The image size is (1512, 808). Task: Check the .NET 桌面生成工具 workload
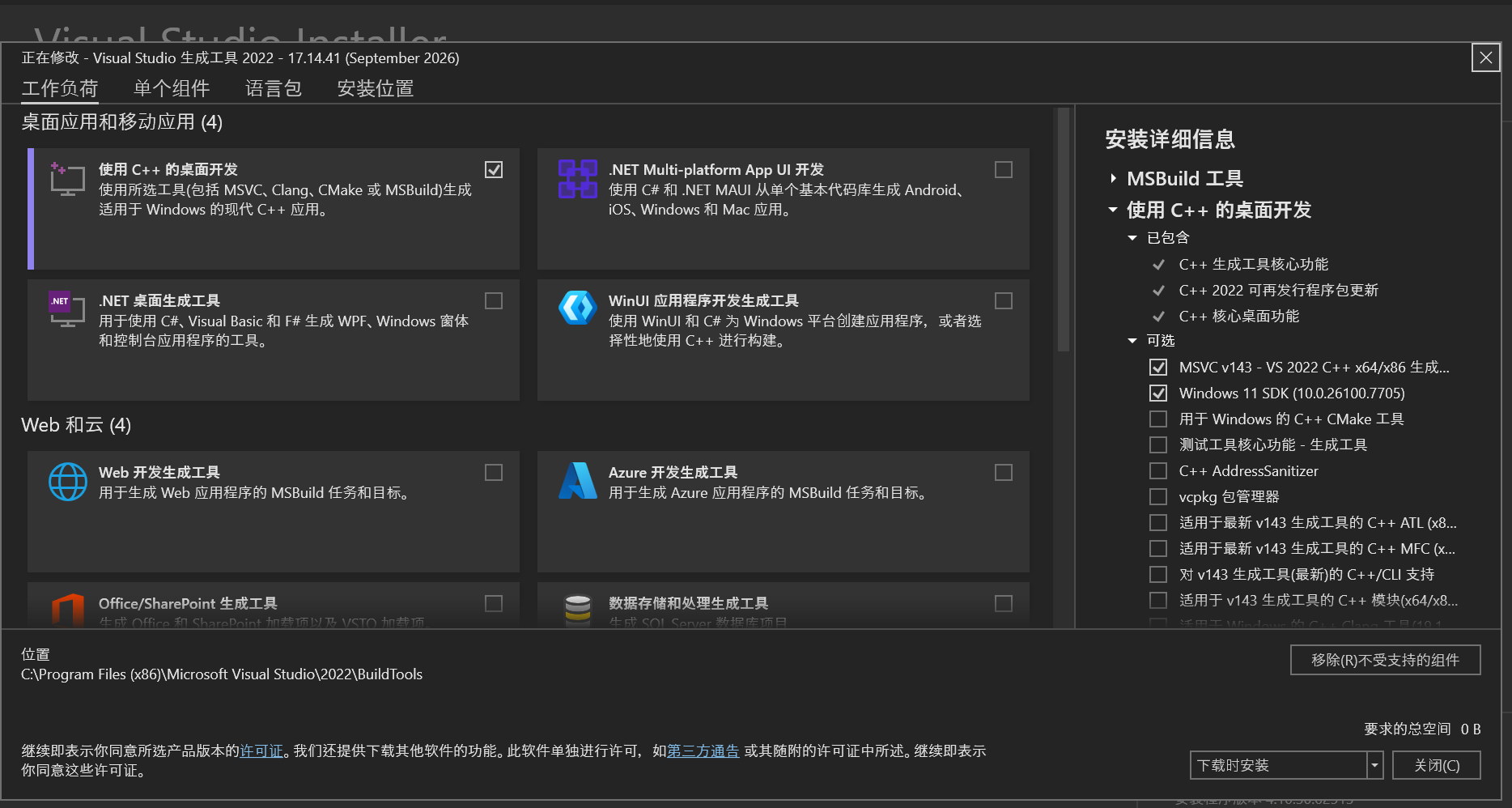[x=494, y=300]
